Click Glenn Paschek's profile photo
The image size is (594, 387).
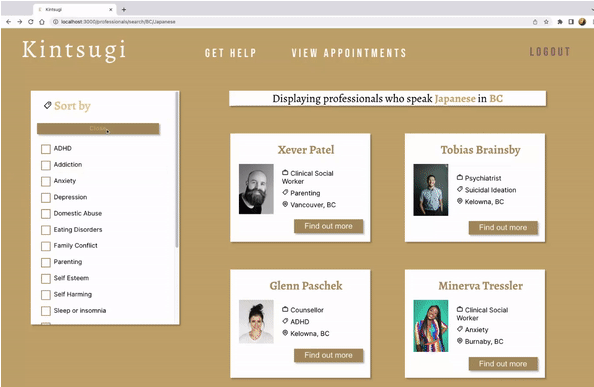256,321
